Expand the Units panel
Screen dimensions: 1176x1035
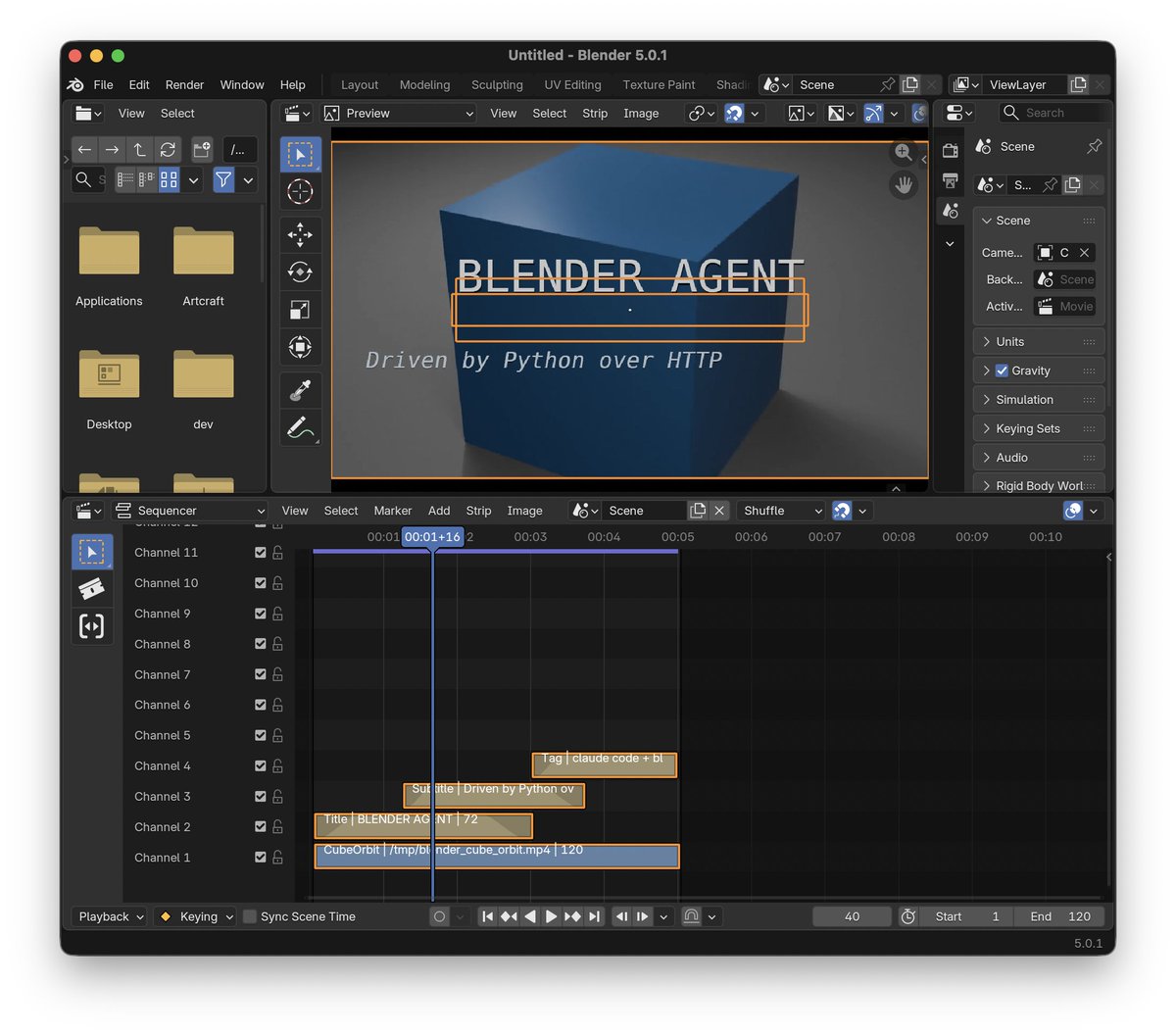click(x=1039, y=342)
